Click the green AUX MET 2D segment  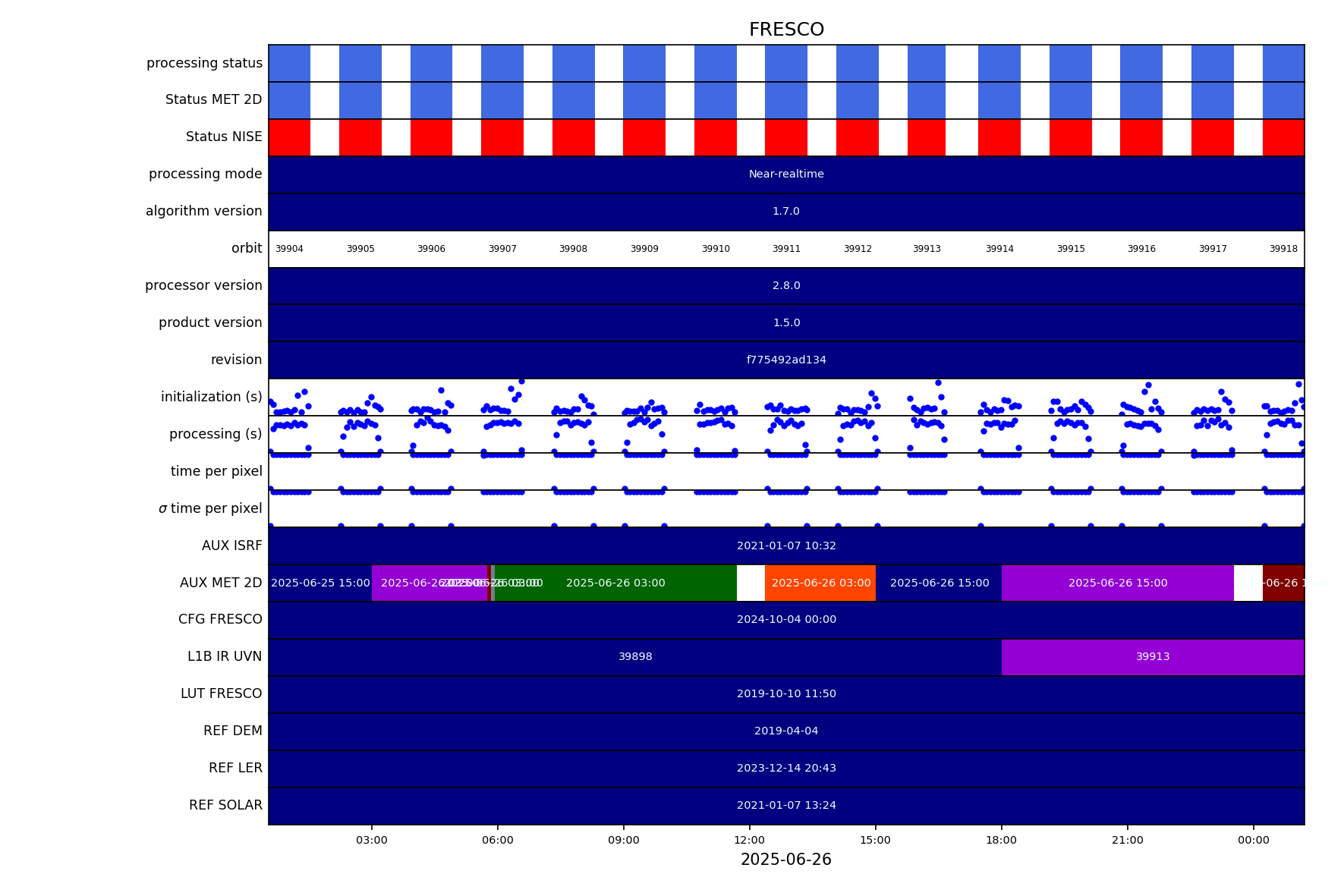[615, 583]
